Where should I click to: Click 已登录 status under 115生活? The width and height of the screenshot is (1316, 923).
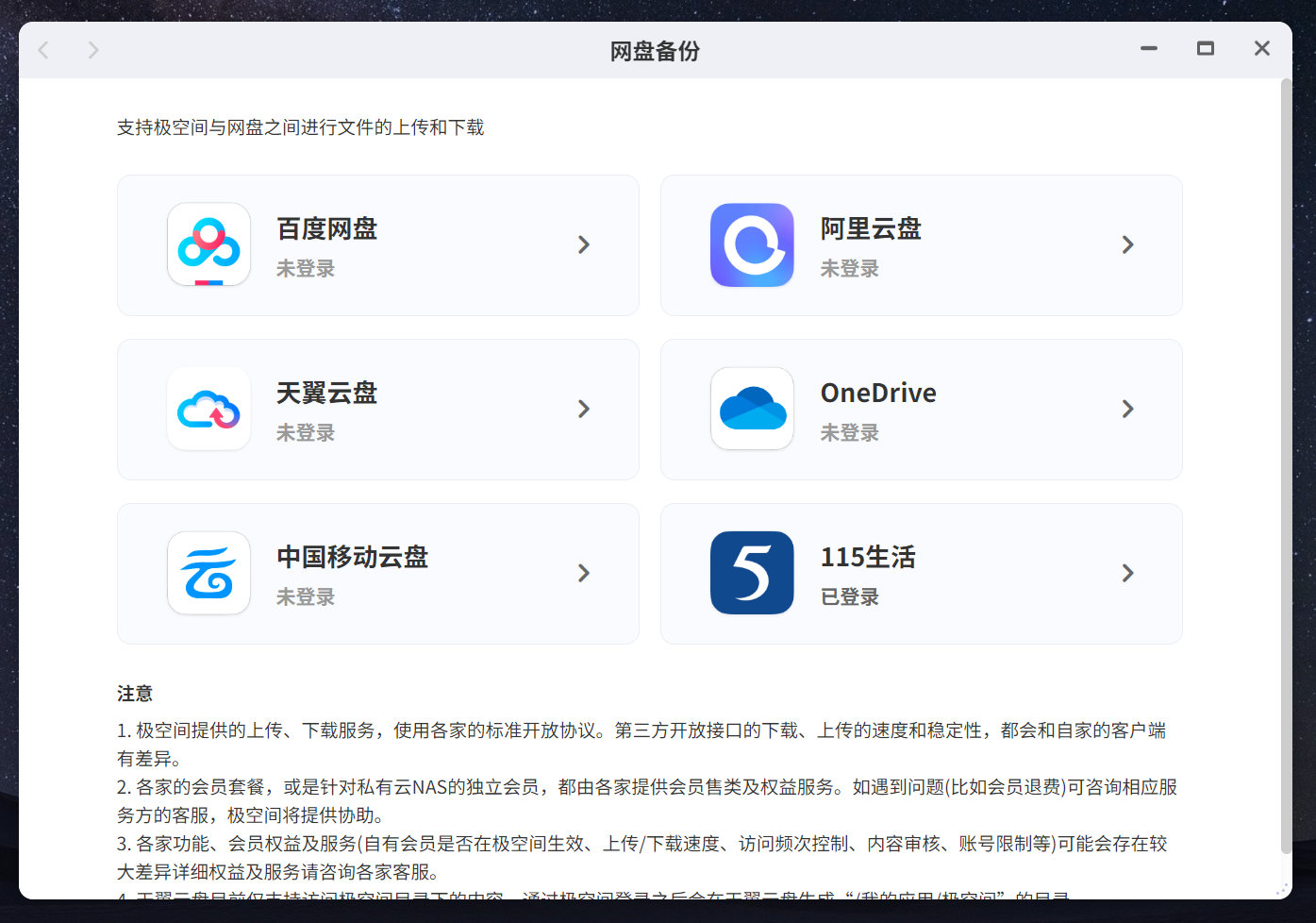coord(849,597)
